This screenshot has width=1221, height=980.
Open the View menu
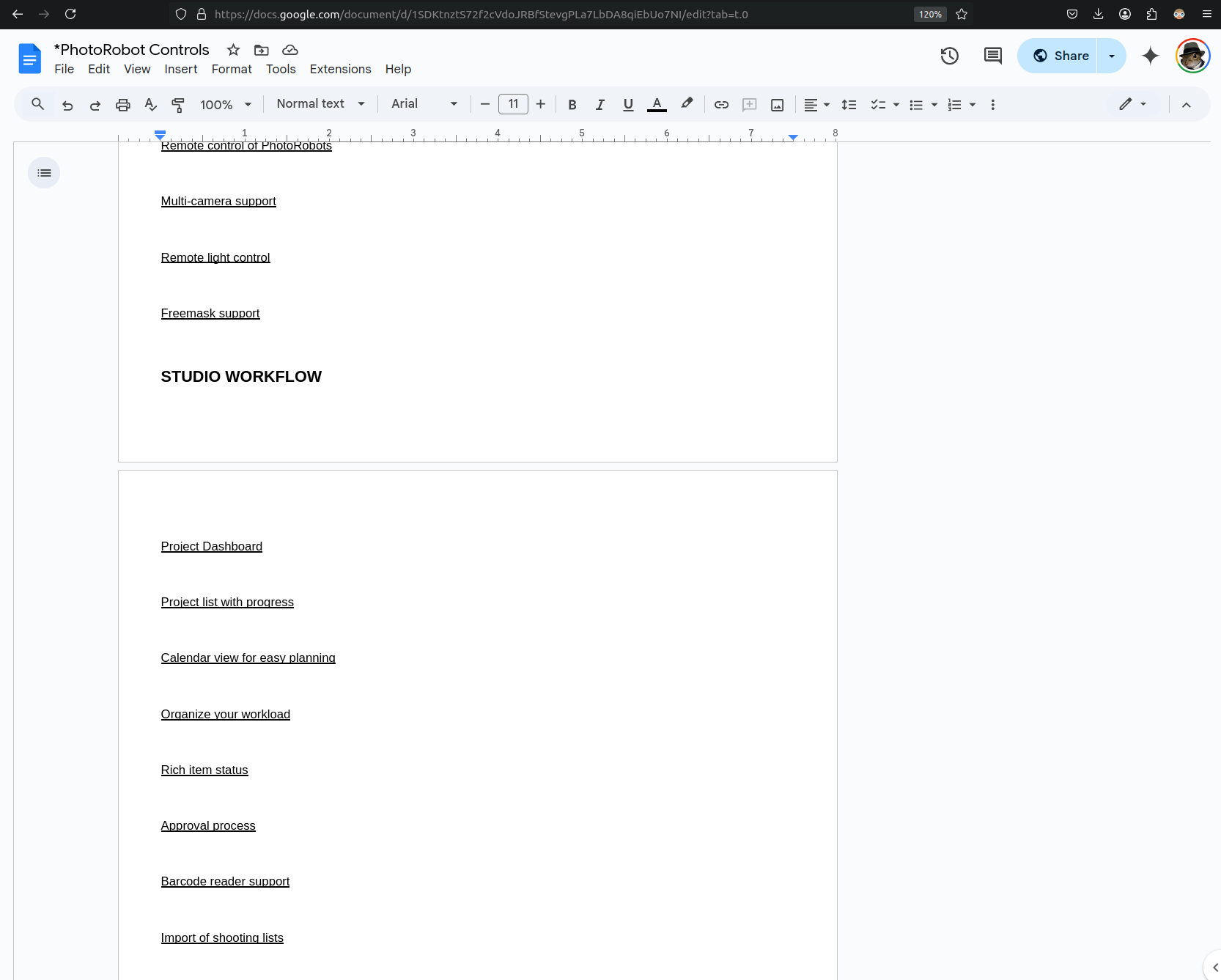coord(137,69)
